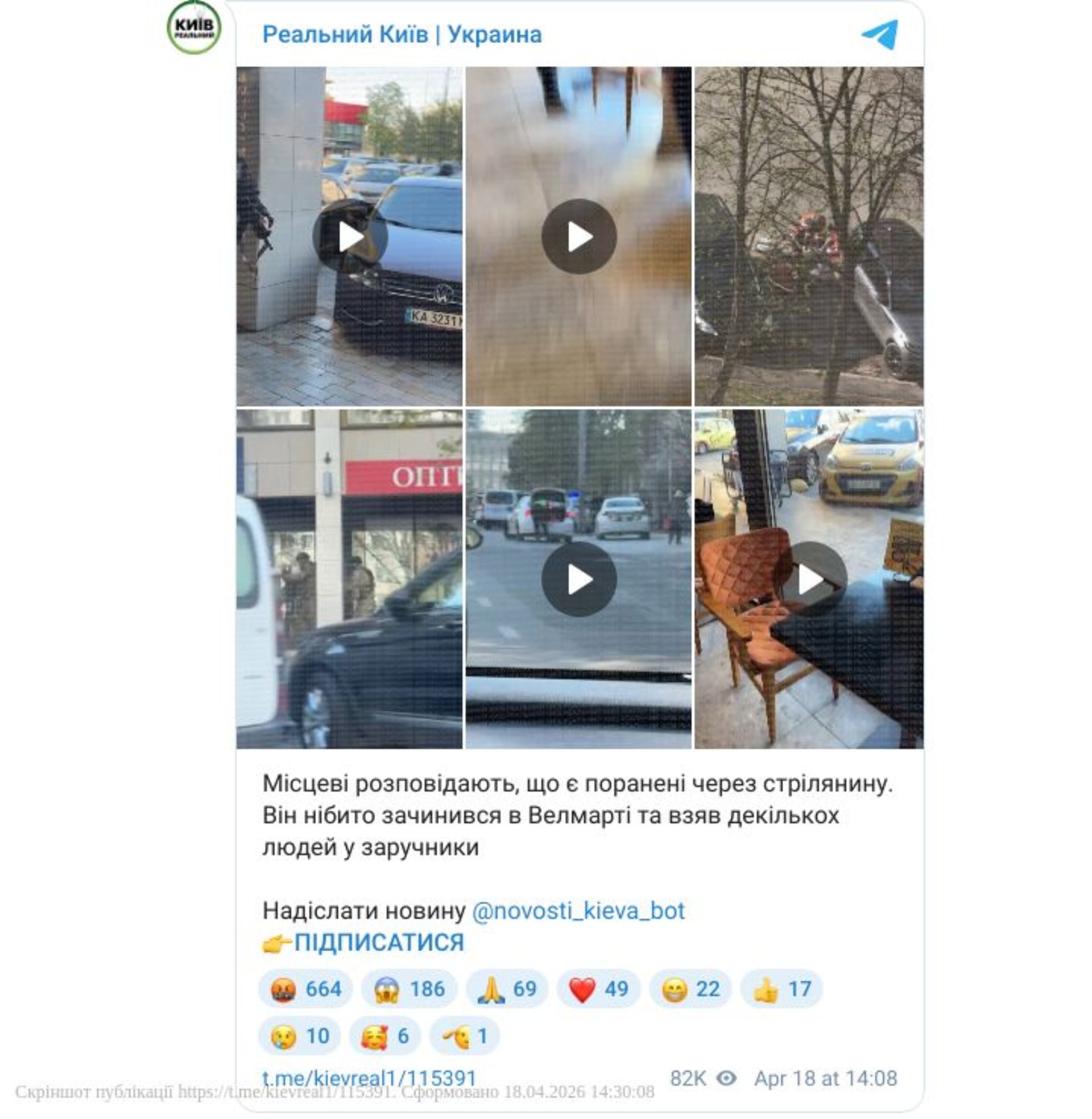Play the street traffic video
1092x1119 pixels.
[x=578, y=579]
